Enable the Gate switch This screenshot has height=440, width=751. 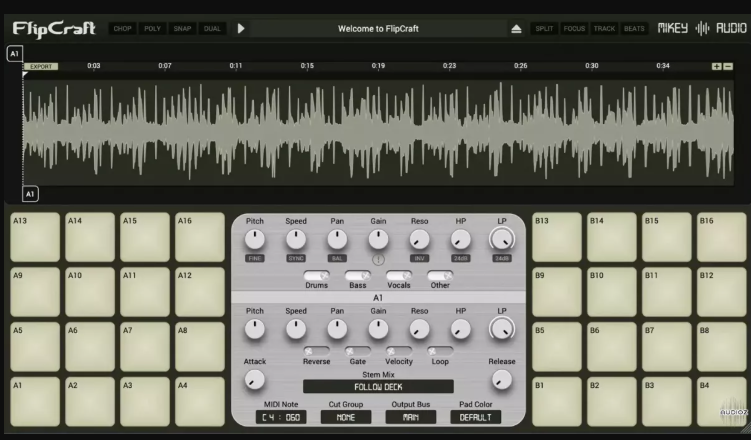pos(358,351)
